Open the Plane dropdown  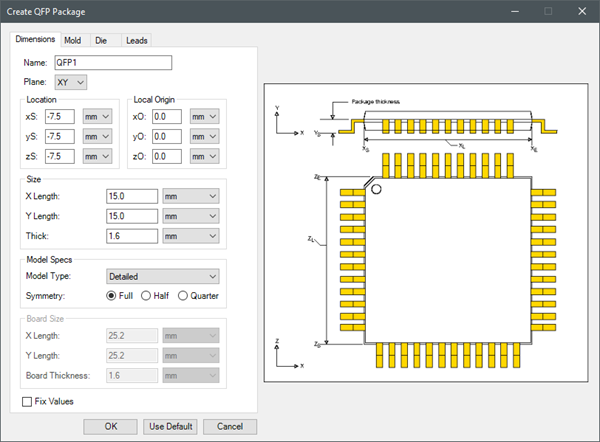pyautogui.click(x=68, y=82)
